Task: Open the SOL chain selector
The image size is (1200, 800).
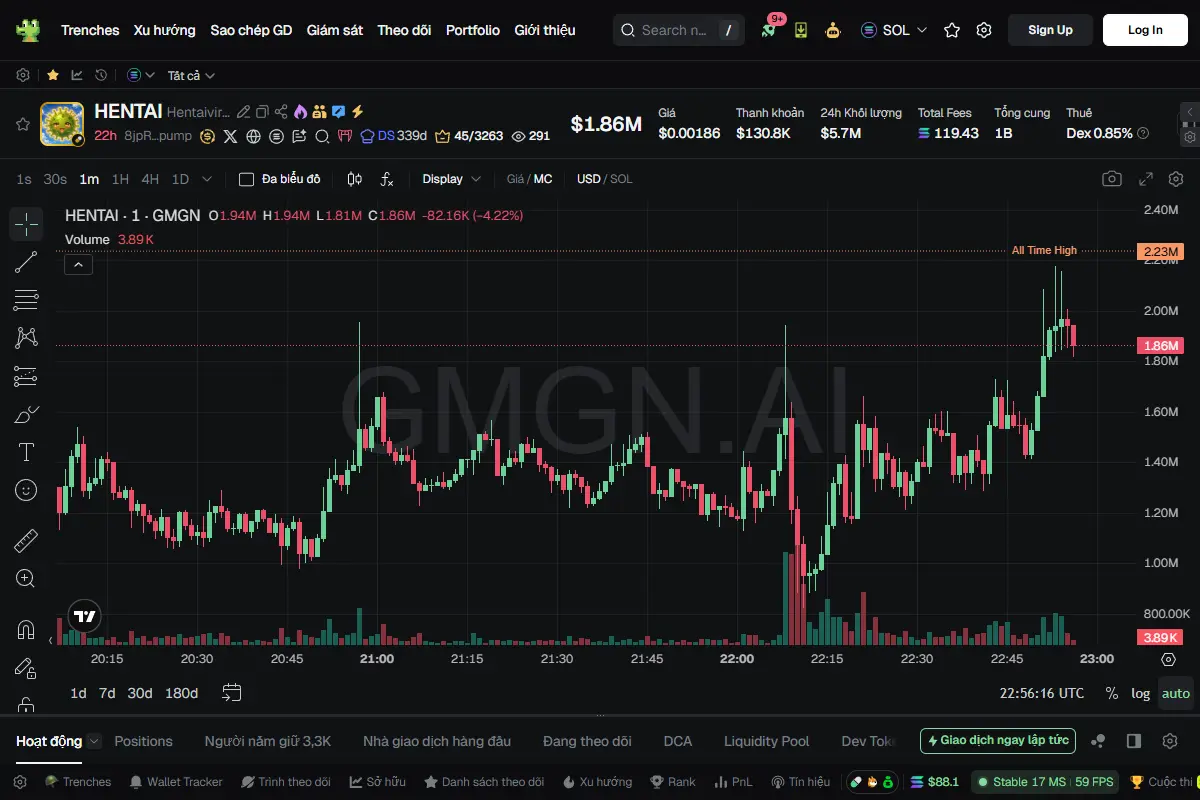Action: coord(894,30)
